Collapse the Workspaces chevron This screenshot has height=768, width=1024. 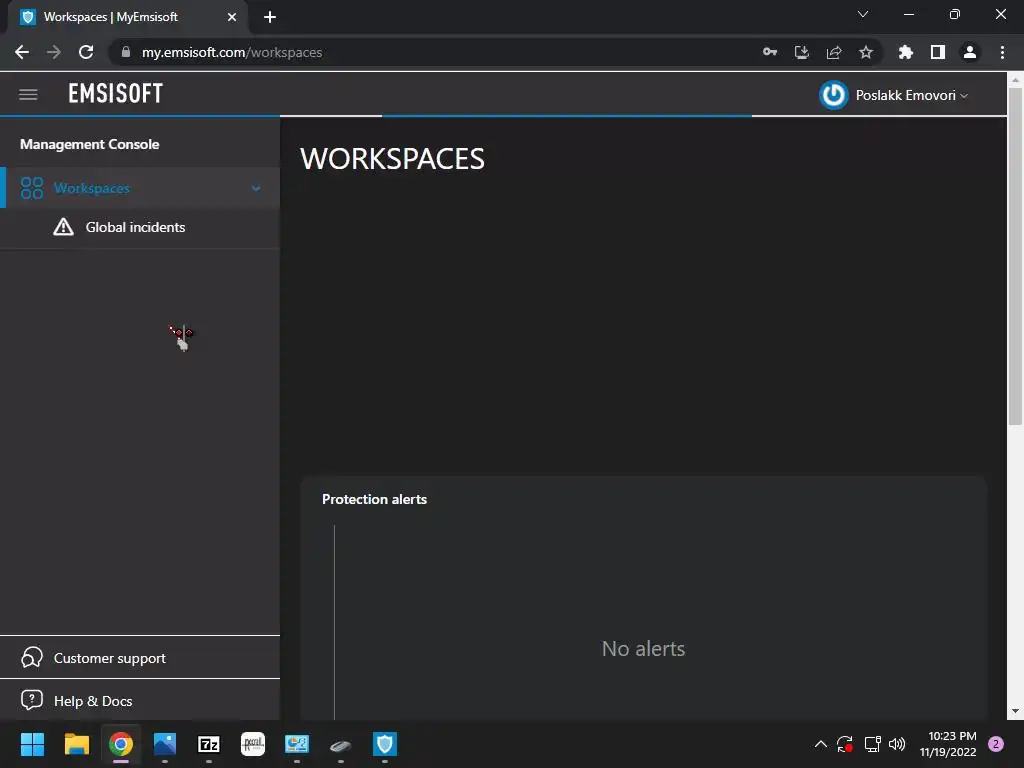coord(256,188)
